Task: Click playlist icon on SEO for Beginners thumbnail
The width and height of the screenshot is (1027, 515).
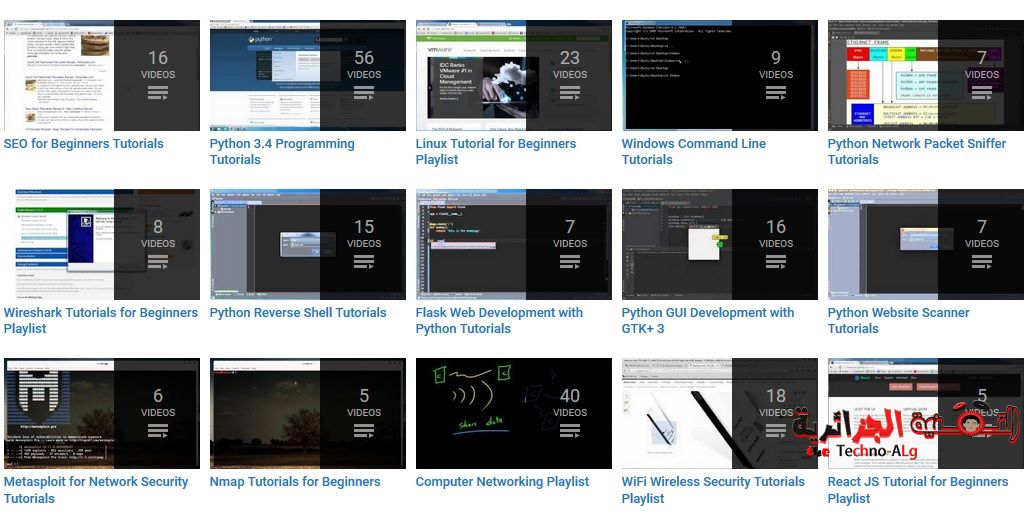Action: tap(157, 93)
